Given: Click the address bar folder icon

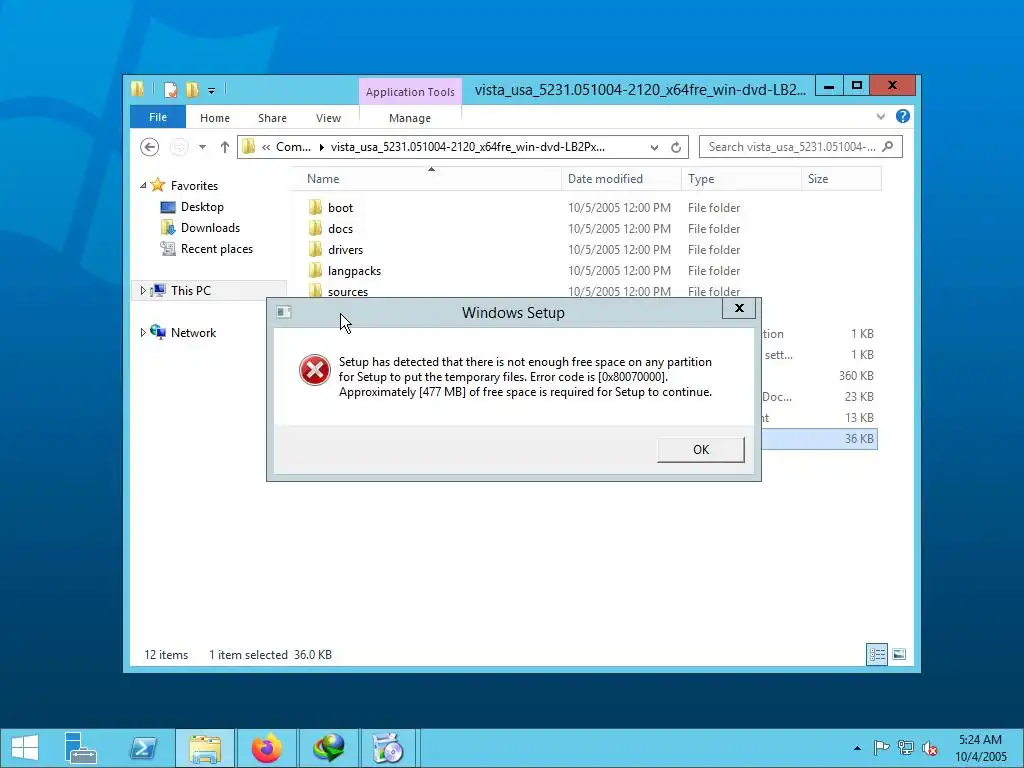Looking at the screenshot, I should pos(248,147).
